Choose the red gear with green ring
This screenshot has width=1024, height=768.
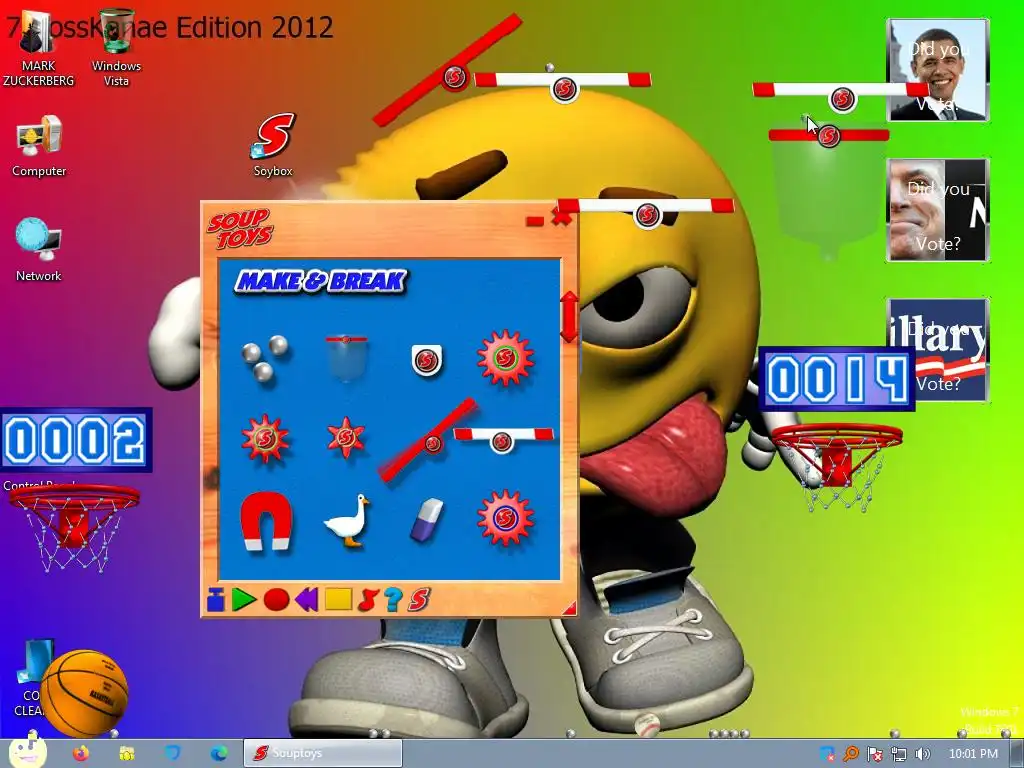(505, 358)
